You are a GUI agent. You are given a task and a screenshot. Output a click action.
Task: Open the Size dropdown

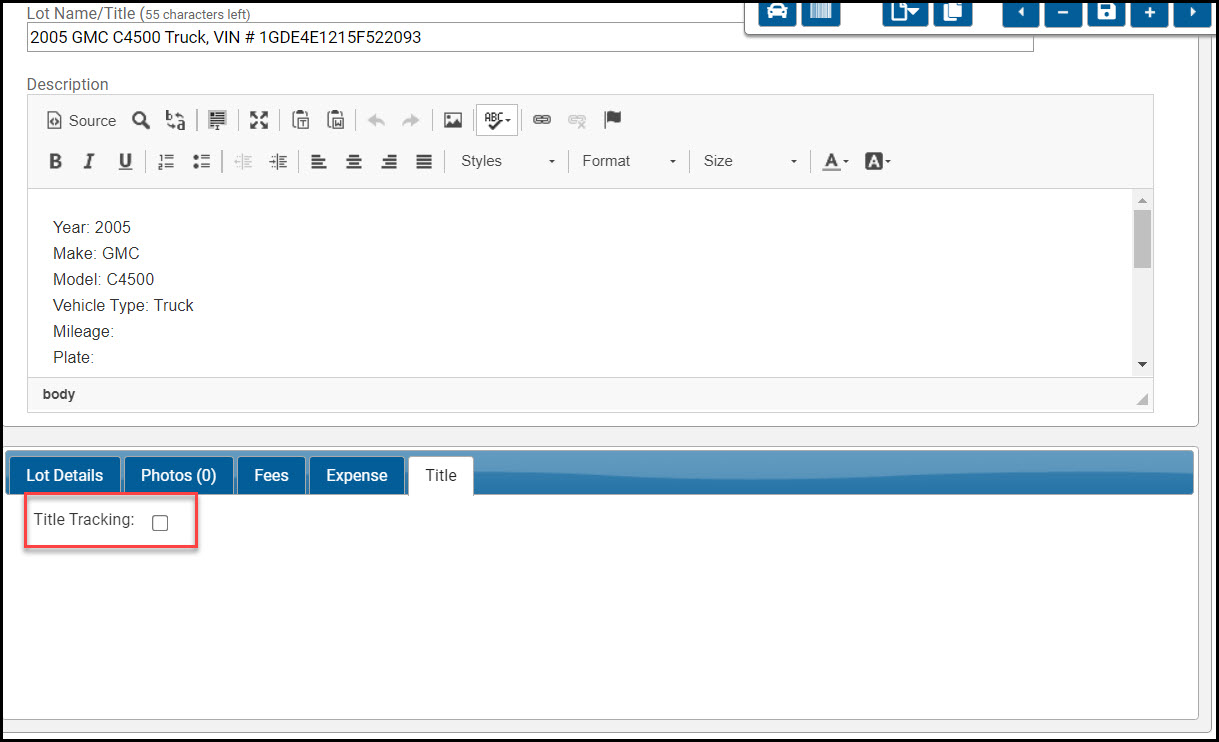tap(750, 161)
